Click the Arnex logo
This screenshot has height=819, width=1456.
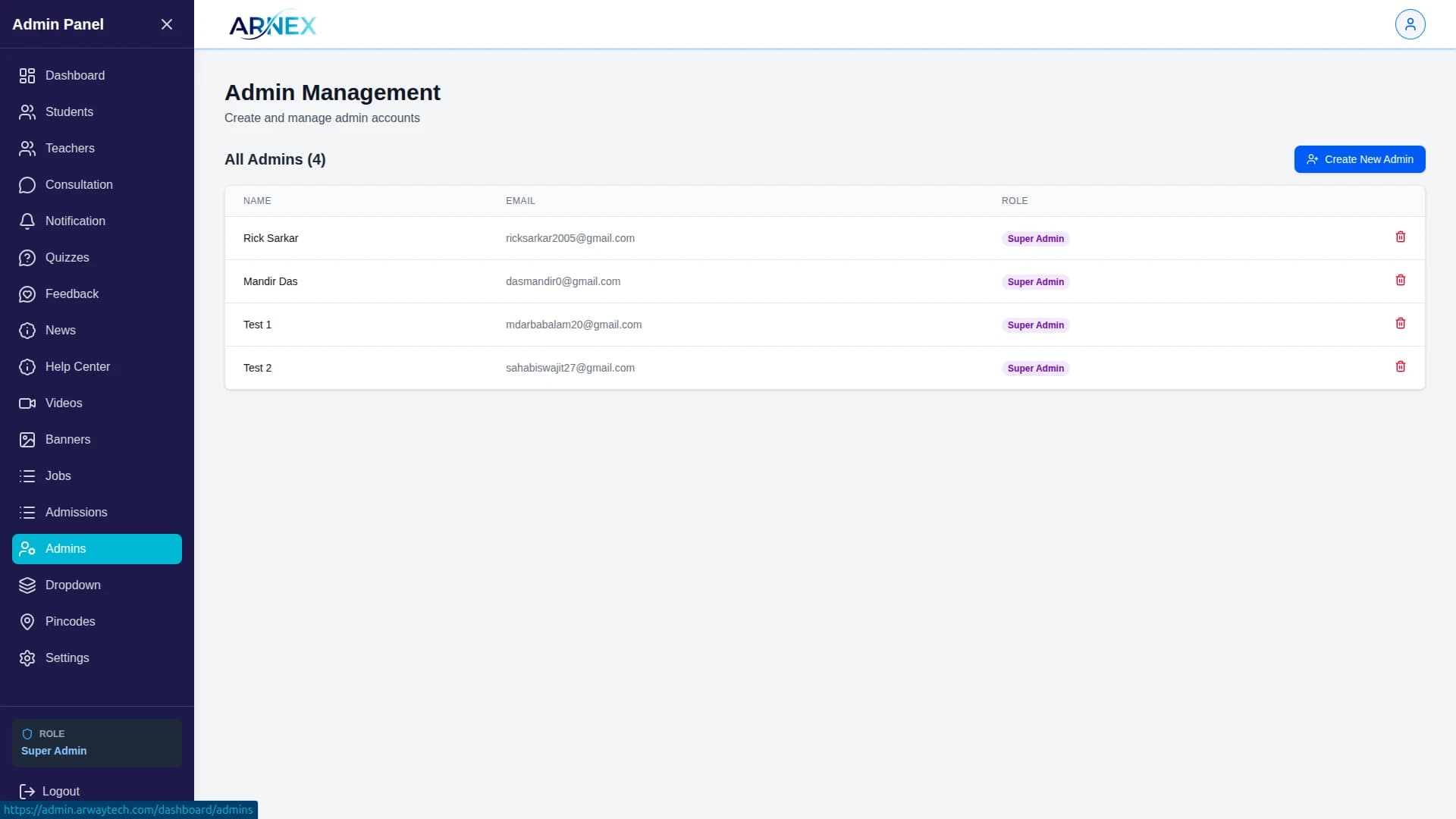tap(272, 25)
